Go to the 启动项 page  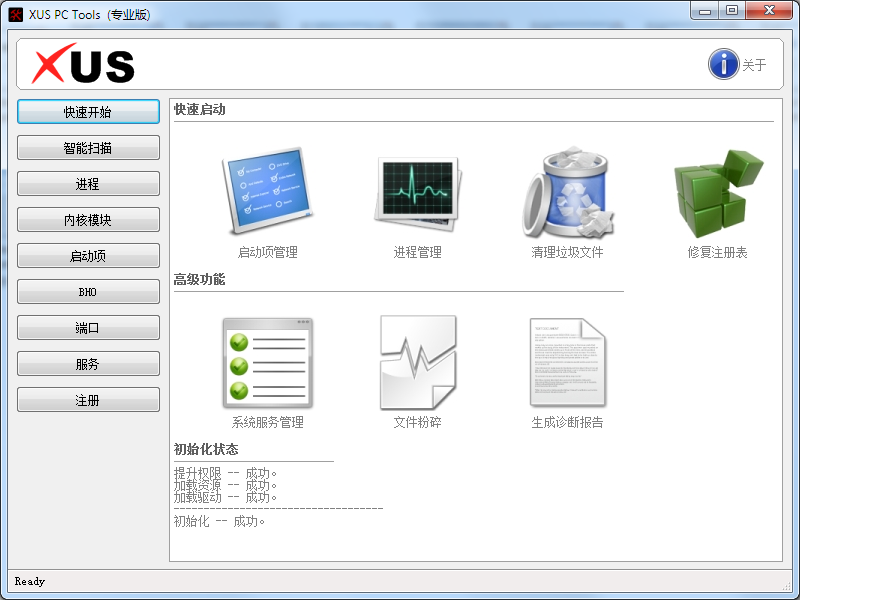pos(88,256)
